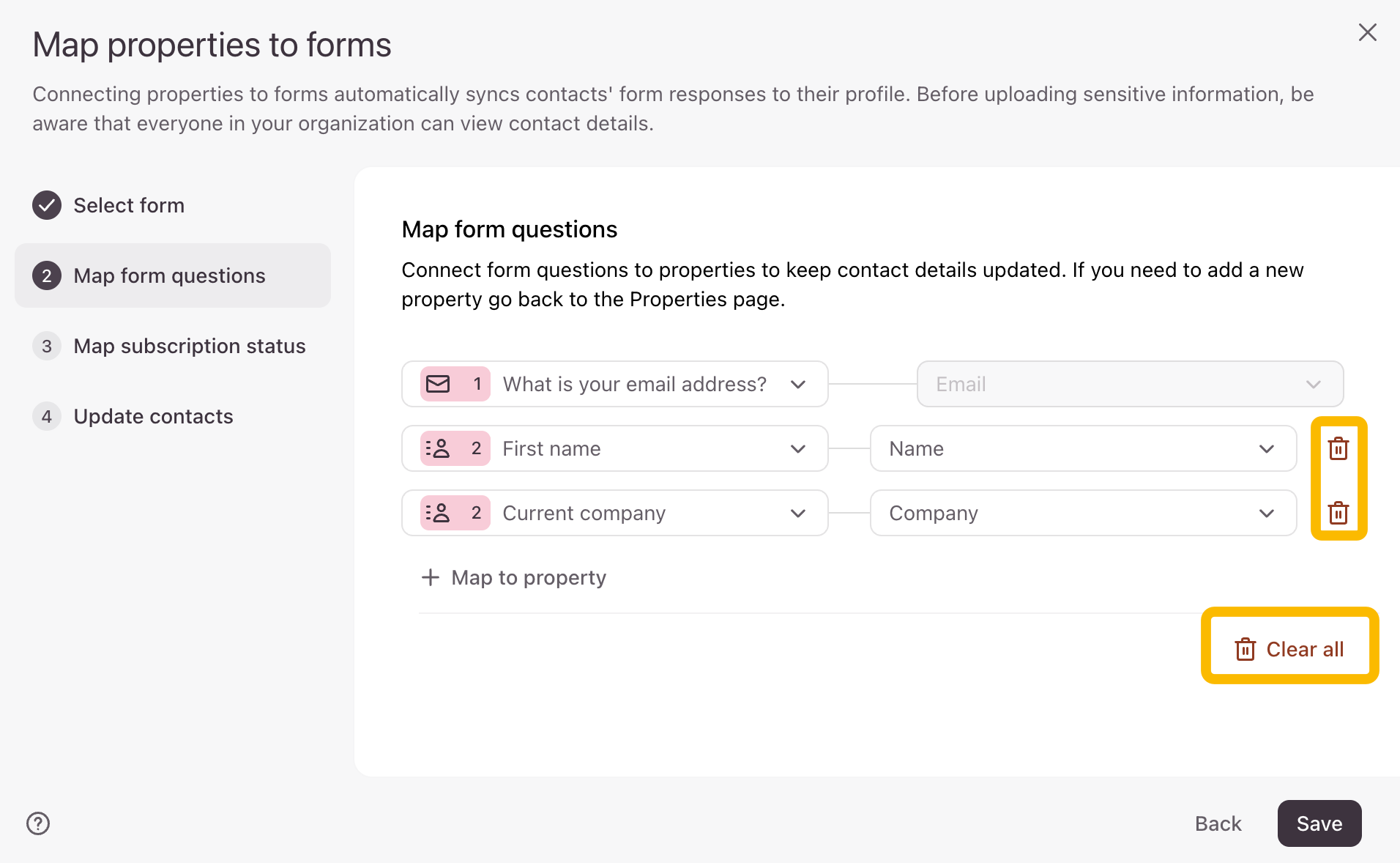1400x863 pixels.
Task: Expand the email address question dropdown
Action: (x=797, y=384)
